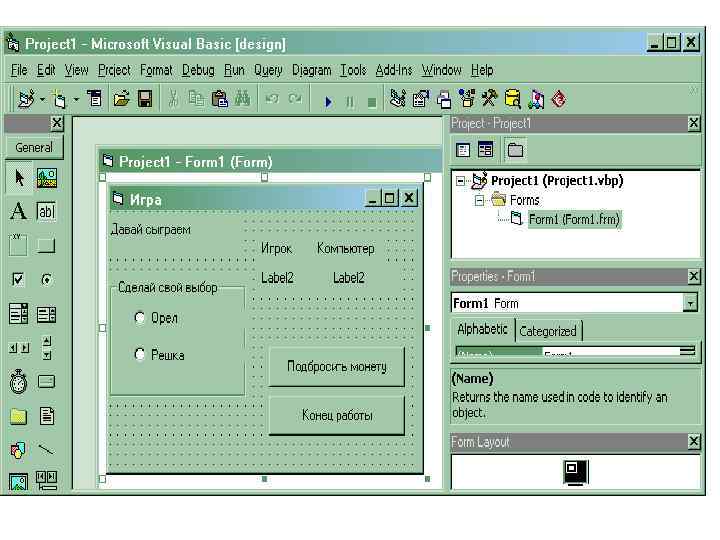Collapse the Project1 (Project1.vbp) node
720x540 pixels.
(460, 181)
